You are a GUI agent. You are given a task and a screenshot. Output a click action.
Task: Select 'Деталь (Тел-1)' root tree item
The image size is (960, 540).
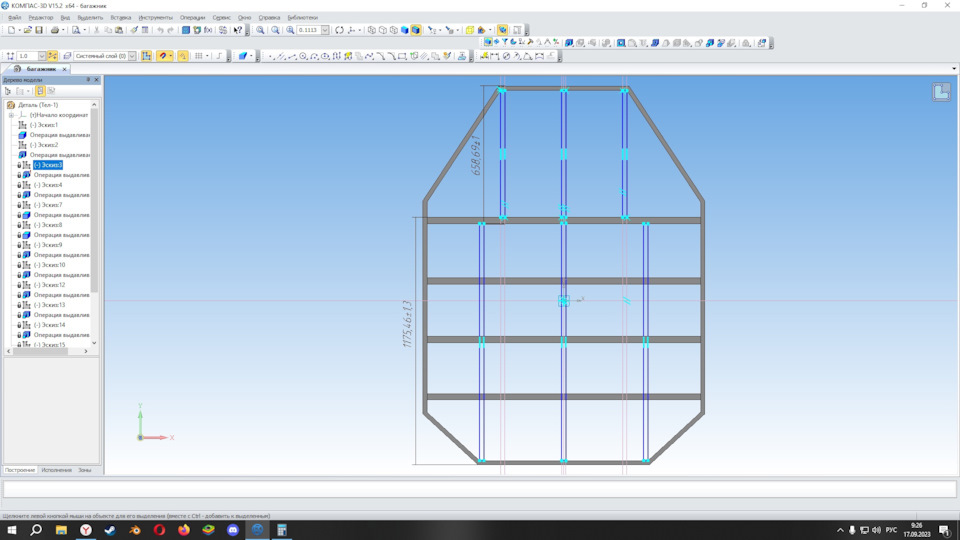click(x=38, y=105)
